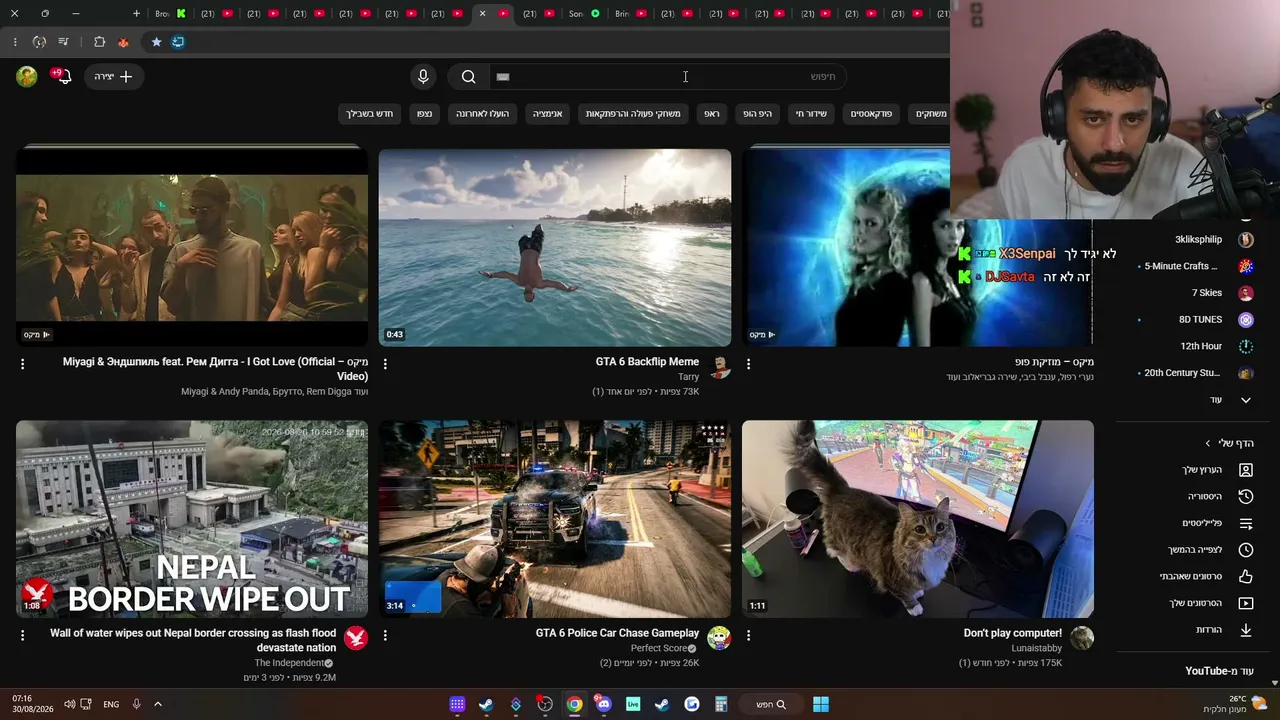Screen dimensions: 1280x720
Task: Open the Perfect Score channel avatar
Action: (719, 638)
